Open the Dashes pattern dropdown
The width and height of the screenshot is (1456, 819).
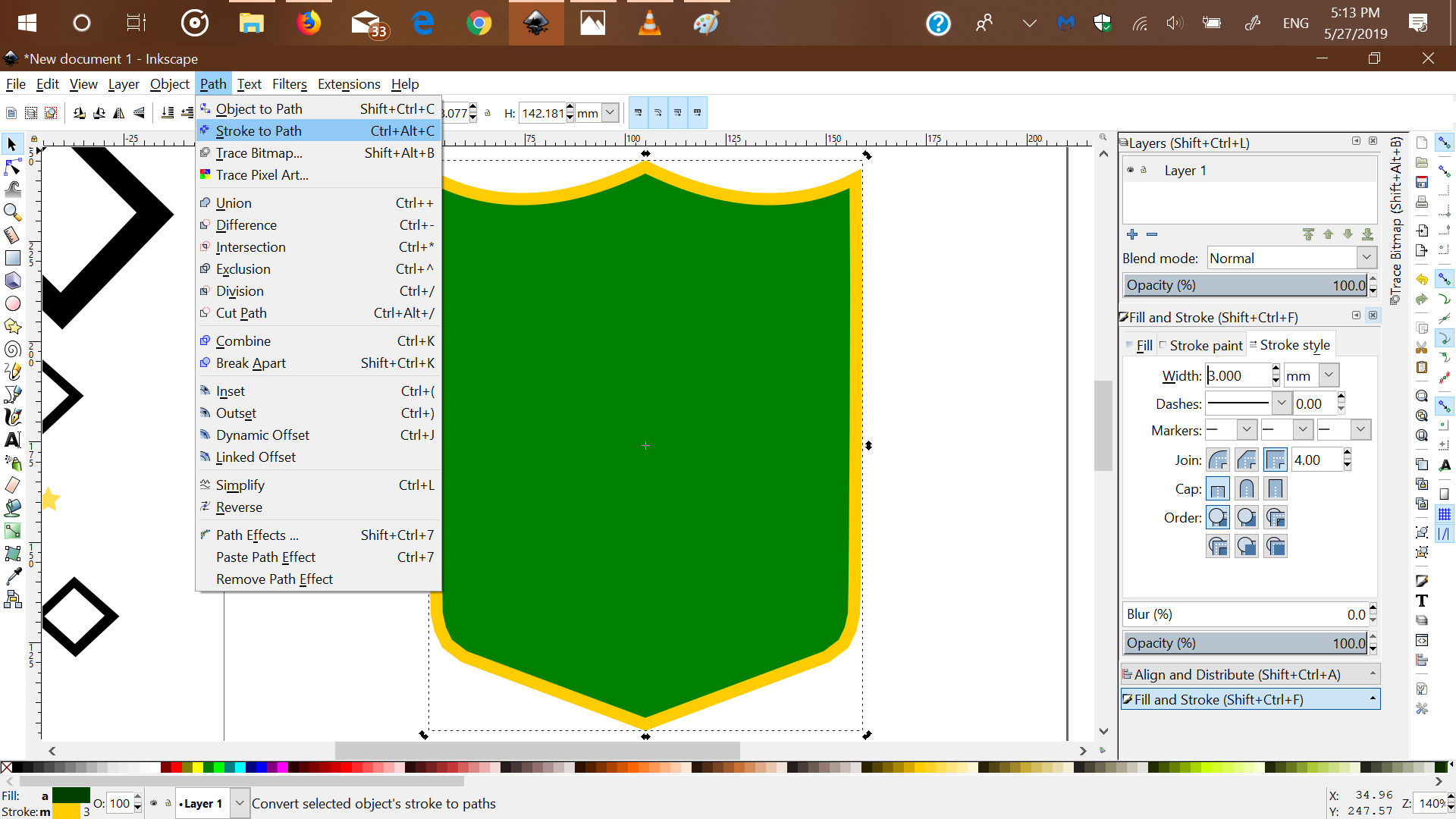pos(1281,403)
